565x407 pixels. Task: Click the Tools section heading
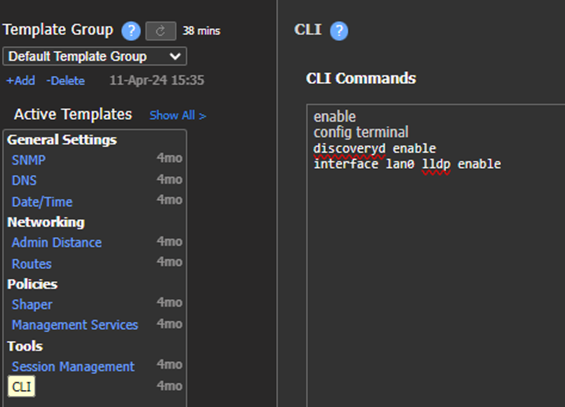(x=25, y=346)
